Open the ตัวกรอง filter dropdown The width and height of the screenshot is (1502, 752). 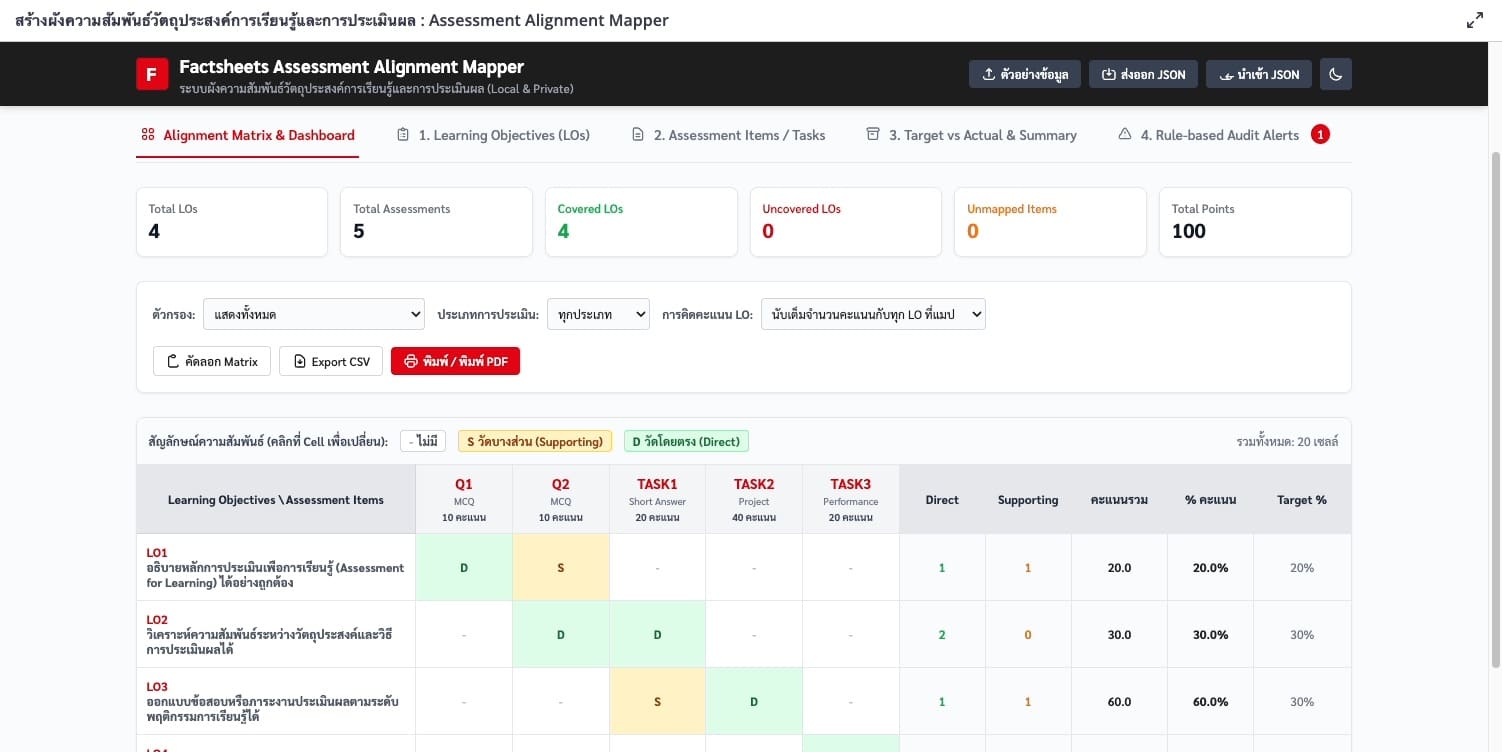pyautogui.click(x=314, y=314)
